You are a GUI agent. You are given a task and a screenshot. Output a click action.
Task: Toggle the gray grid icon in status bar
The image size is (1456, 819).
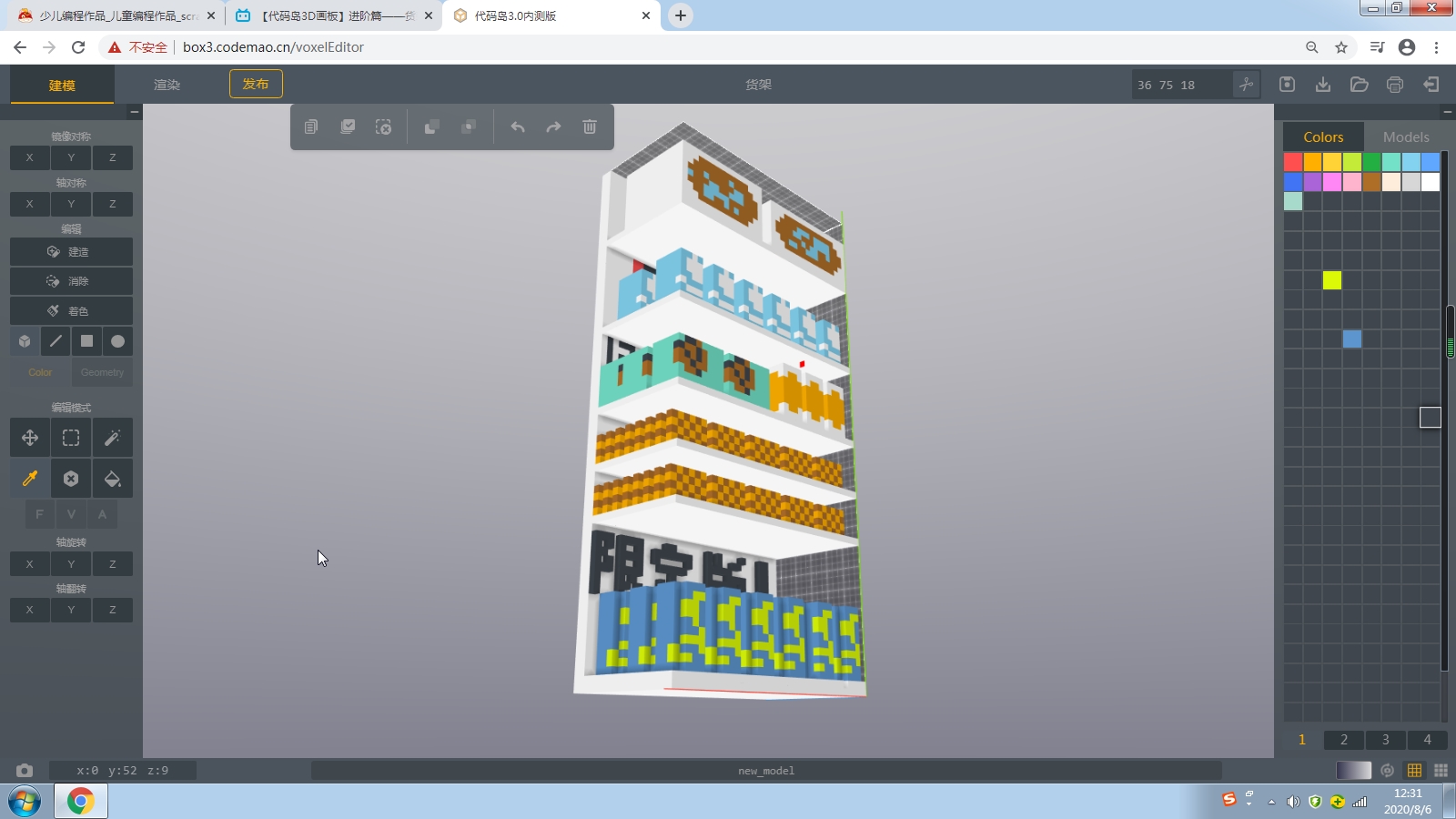(x=1441, y=771)
